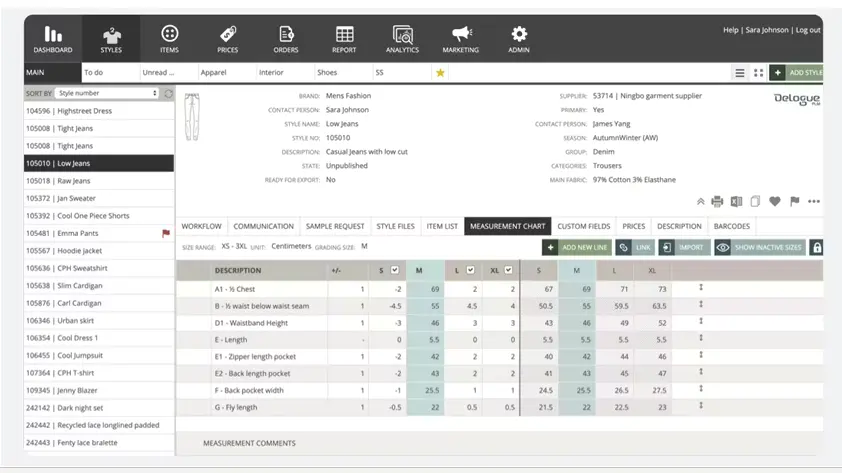Open the three-dots more options menu
The height and width of the screenshot is (473, 842).
click(x=814, y=202)
